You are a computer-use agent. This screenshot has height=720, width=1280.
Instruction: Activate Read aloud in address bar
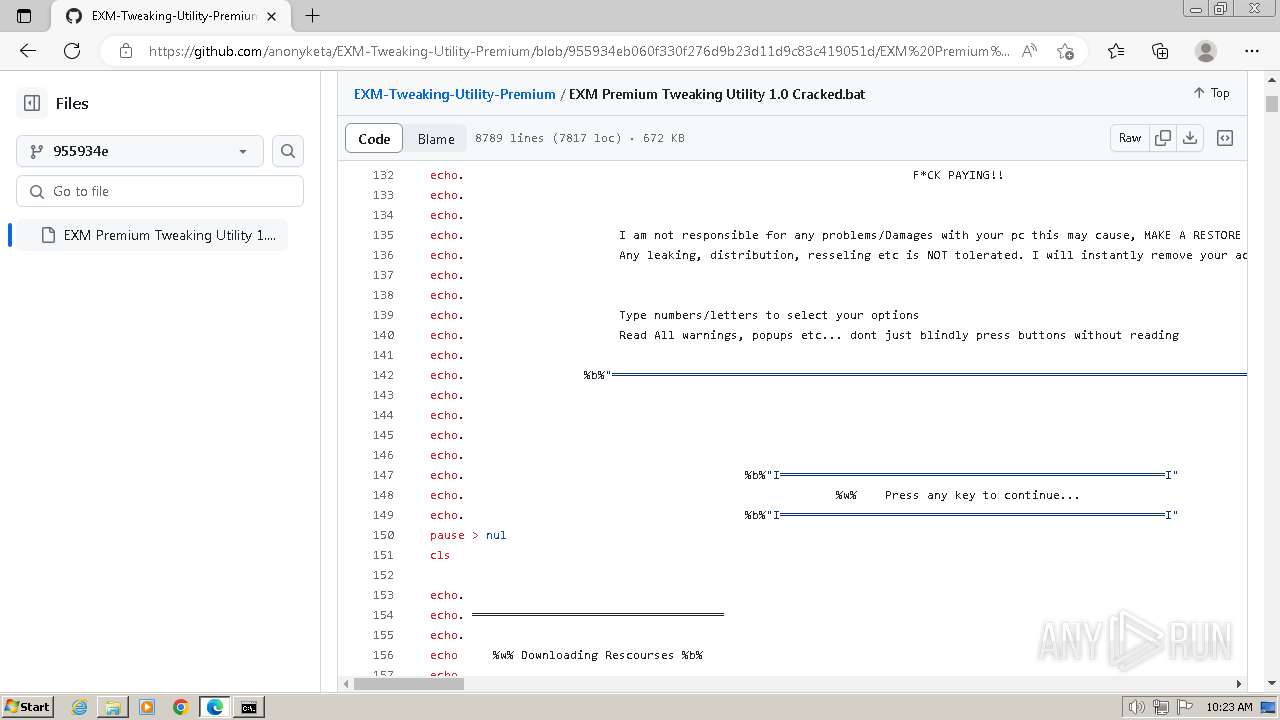[1029, 51]
